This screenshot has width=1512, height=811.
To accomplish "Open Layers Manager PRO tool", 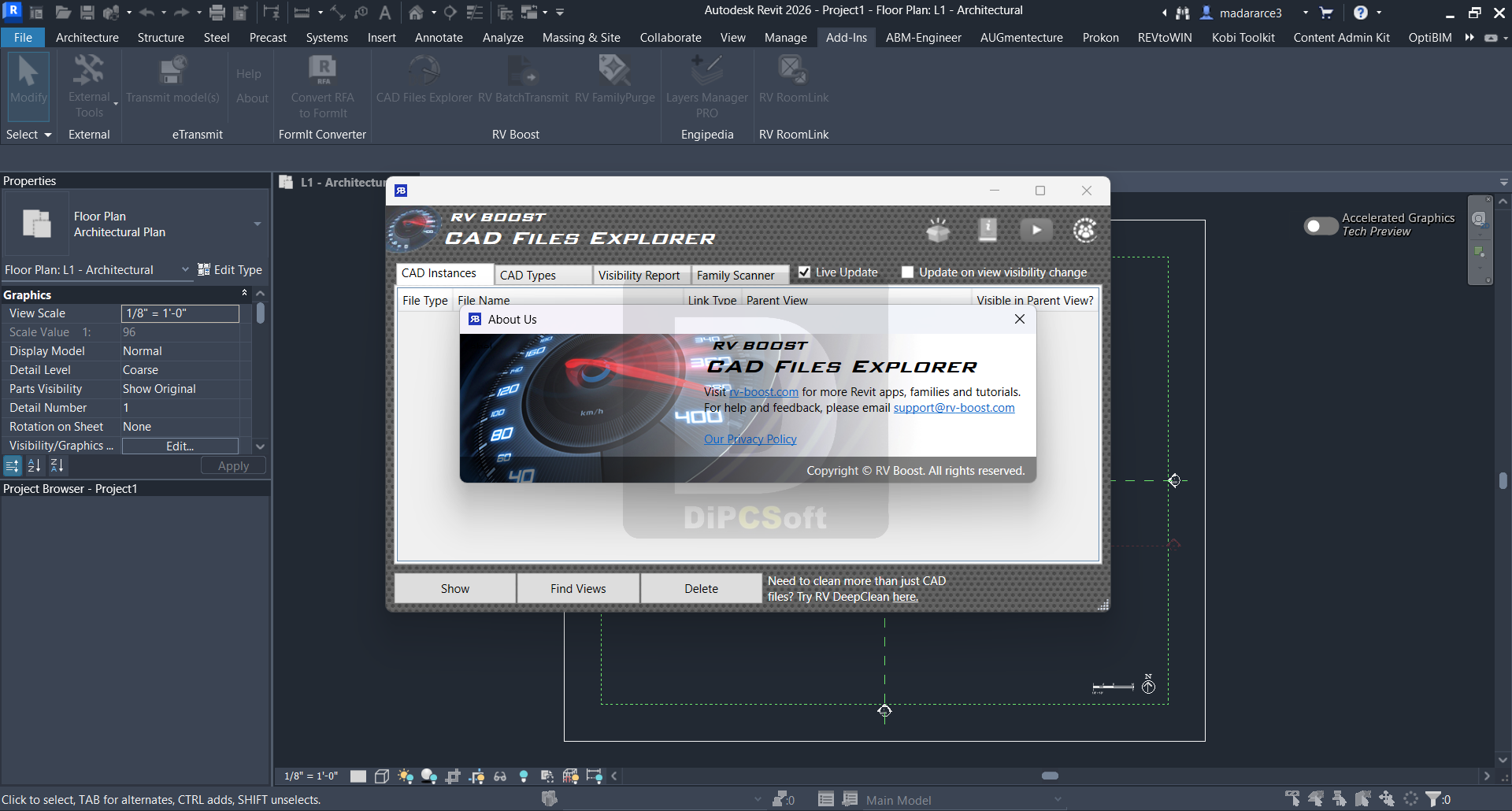I will 707,87.
